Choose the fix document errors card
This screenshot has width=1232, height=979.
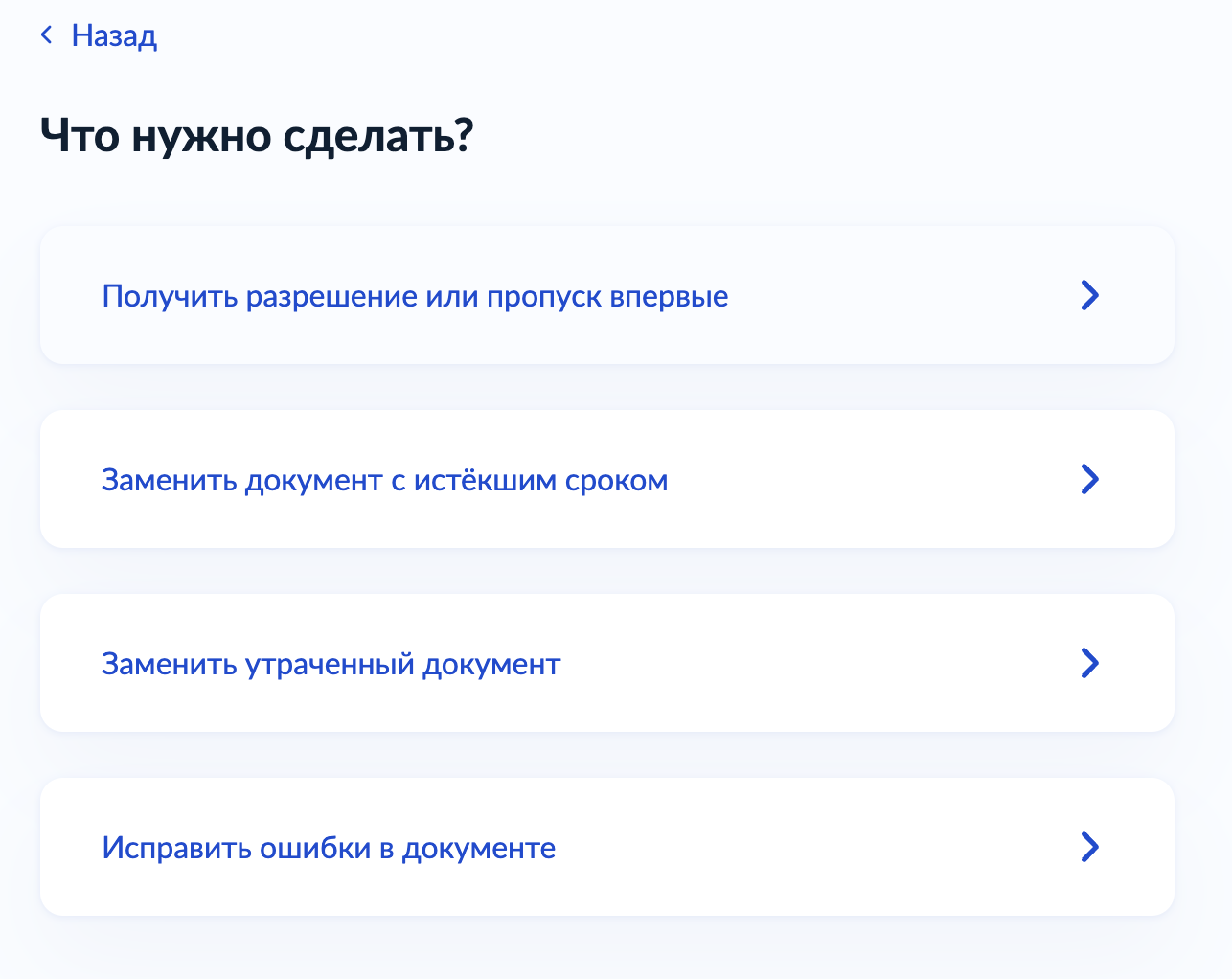[x=606, y=847]
